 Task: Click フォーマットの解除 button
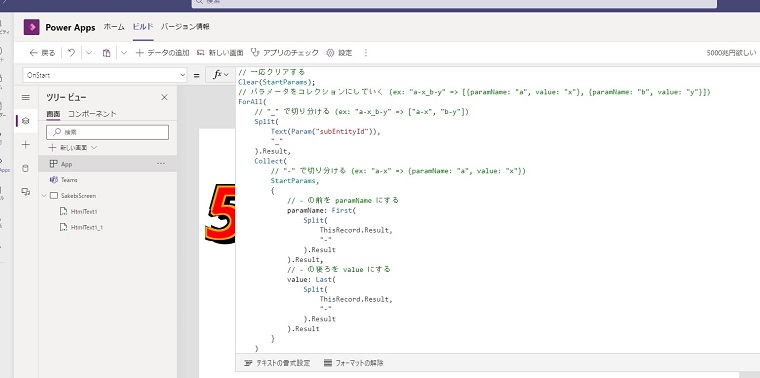point(353,362)
